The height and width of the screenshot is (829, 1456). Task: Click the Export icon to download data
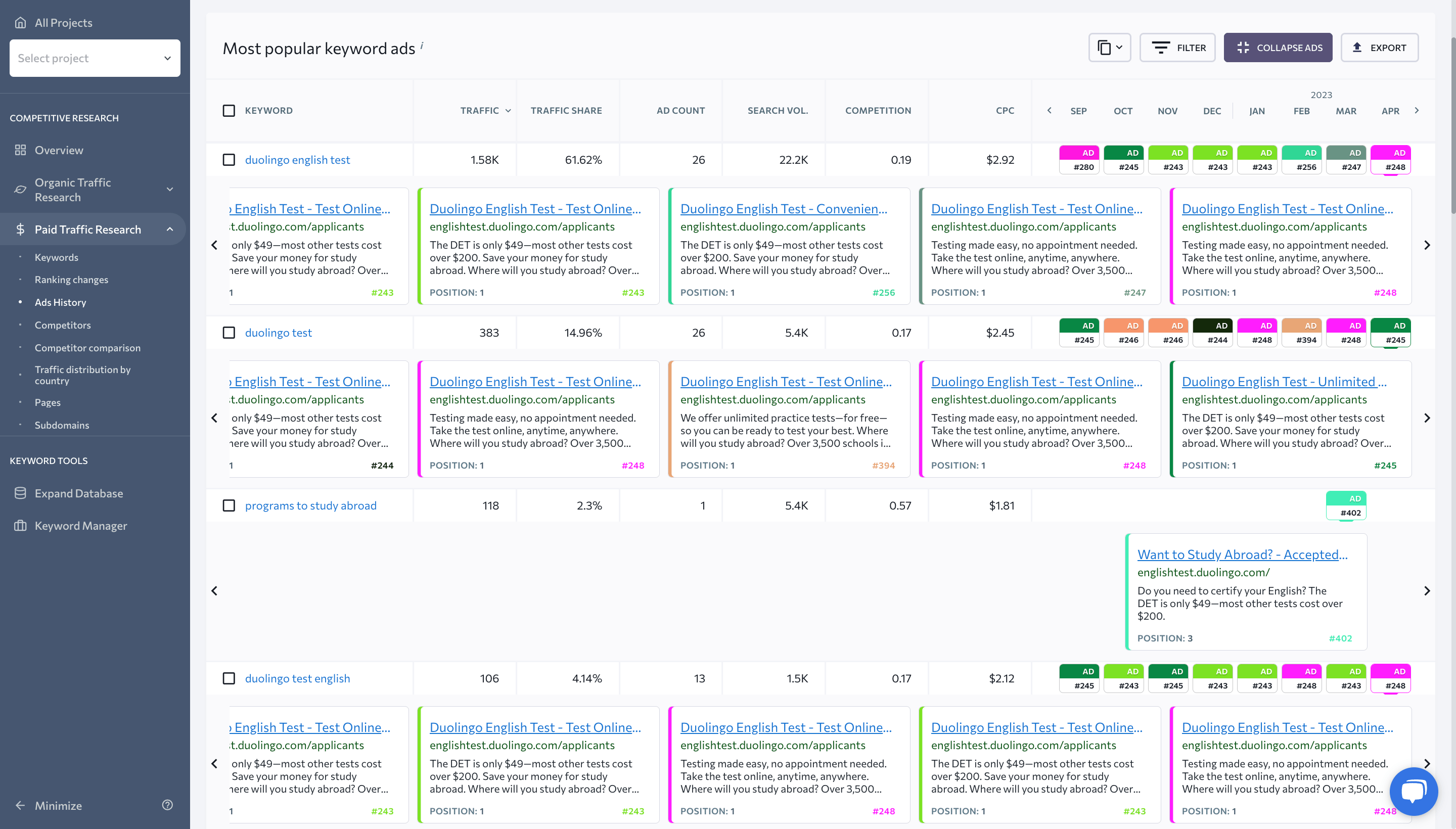click(1384, 47)
